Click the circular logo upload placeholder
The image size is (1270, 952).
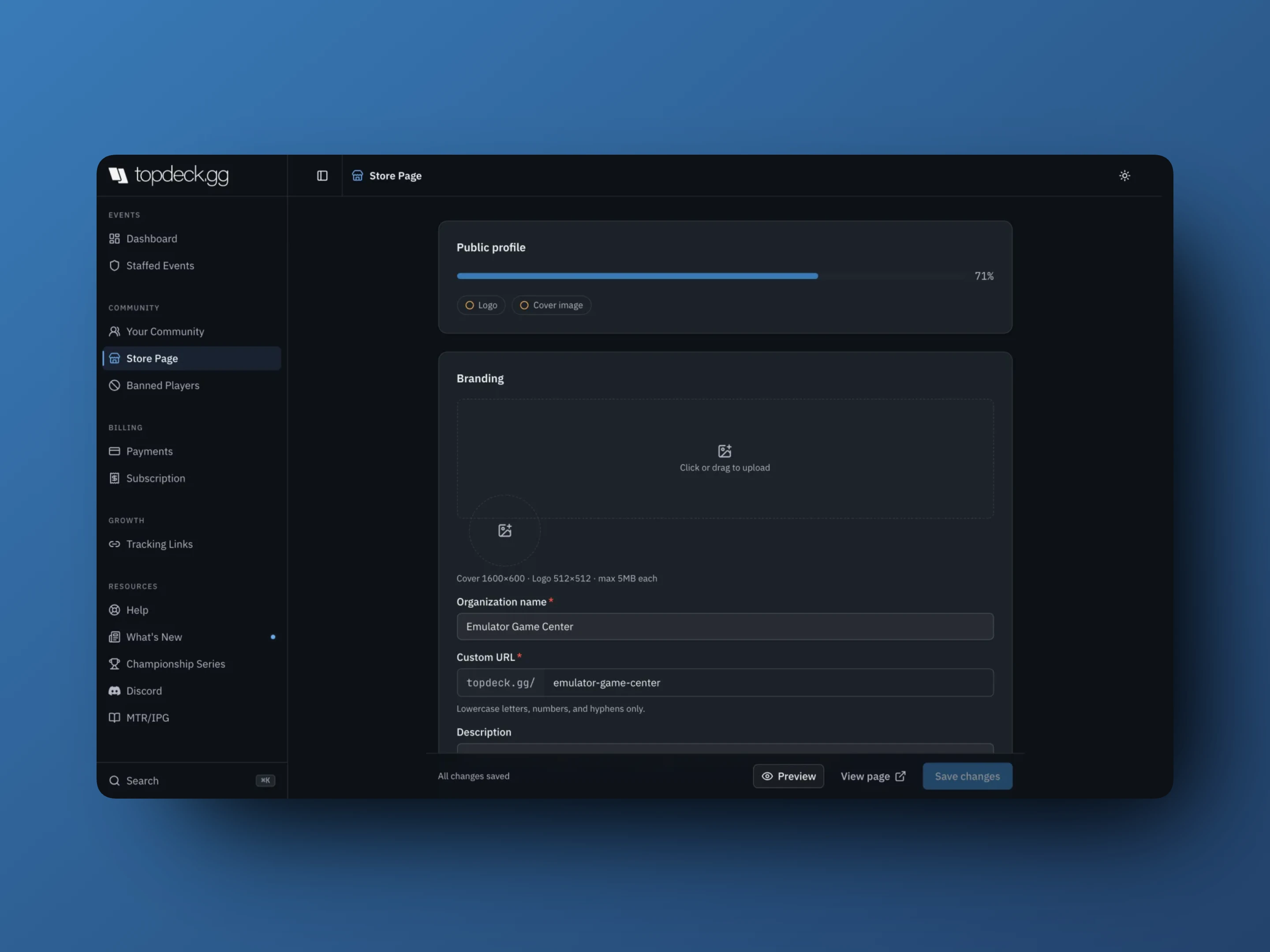(x=504, y=531)
